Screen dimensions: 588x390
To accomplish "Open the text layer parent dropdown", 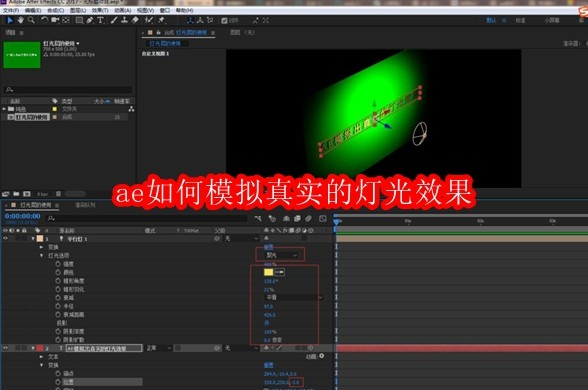I will tap(241, 348).
